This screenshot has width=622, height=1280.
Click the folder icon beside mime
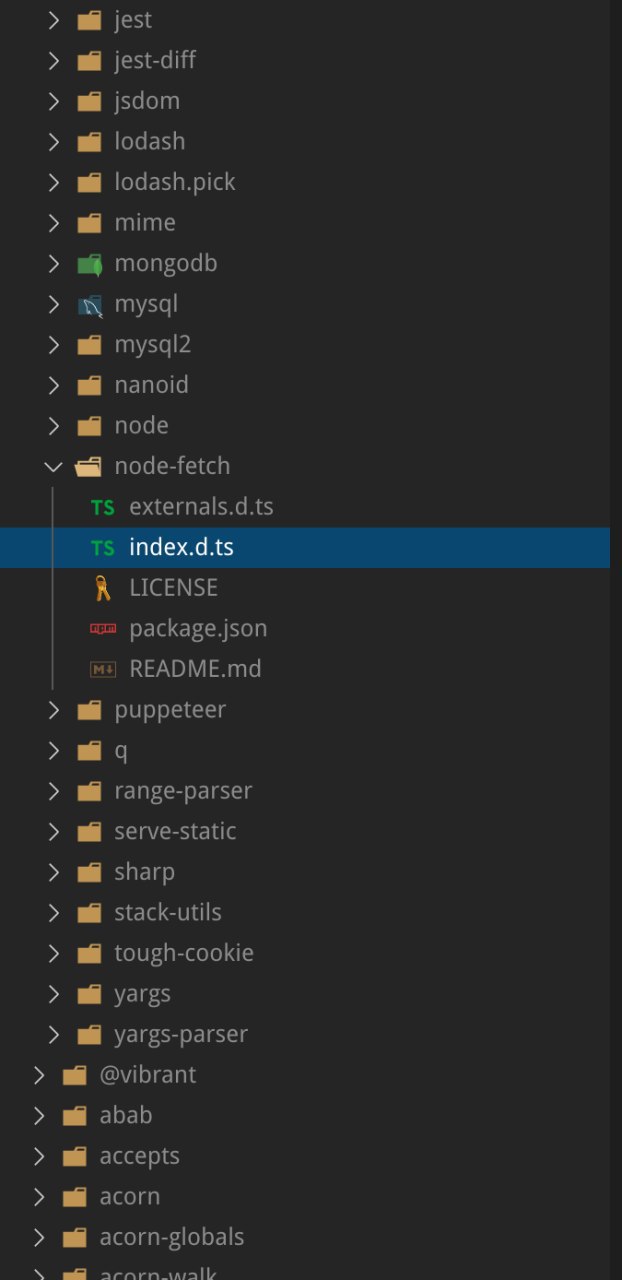pos(90,223)
